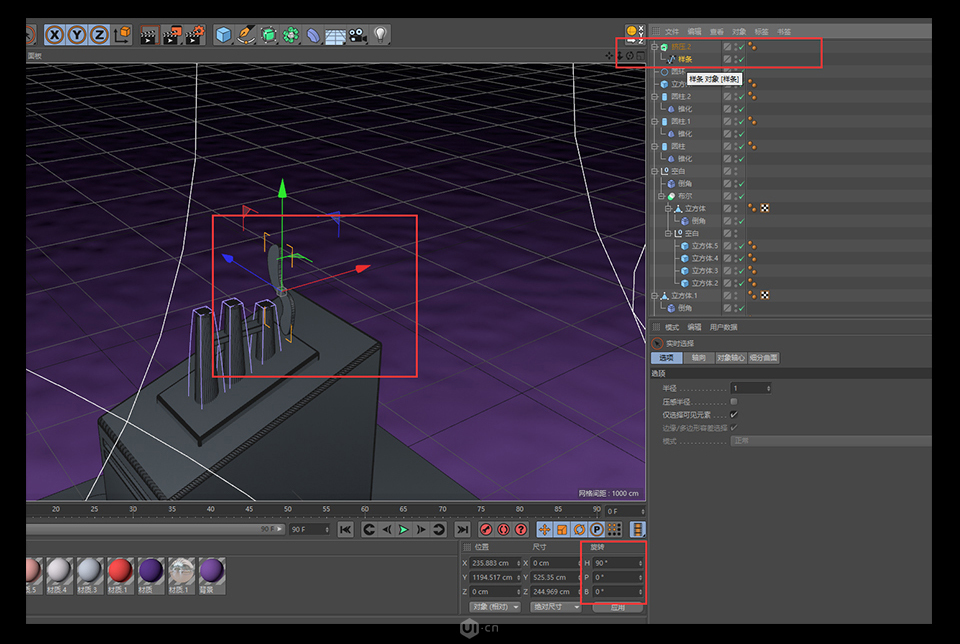Screen dimensions: 960x644
Task: Click the Move tool icon above the coordinates panel
Action: click(544, 529)
